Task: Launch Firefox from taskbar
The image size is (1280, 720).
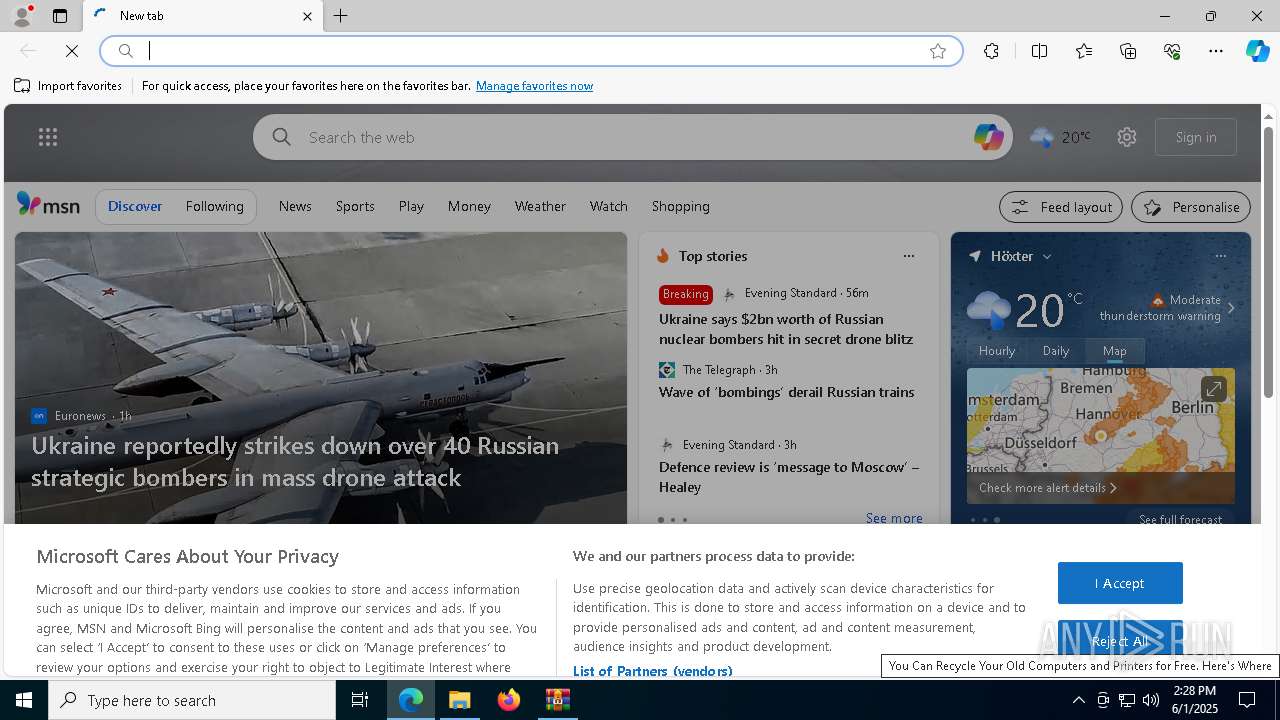Action: coord(509,700)
